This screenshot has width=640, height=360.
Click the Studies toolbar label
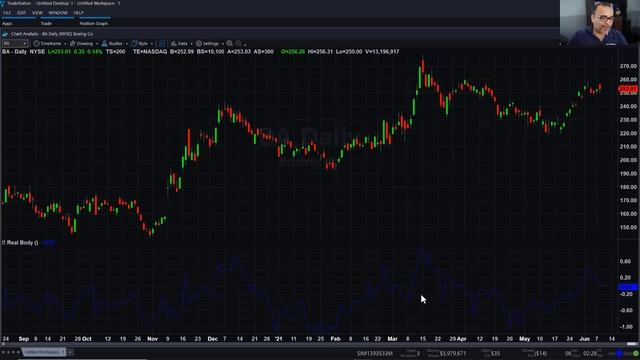pyautogui.click(x=116, y=44)
